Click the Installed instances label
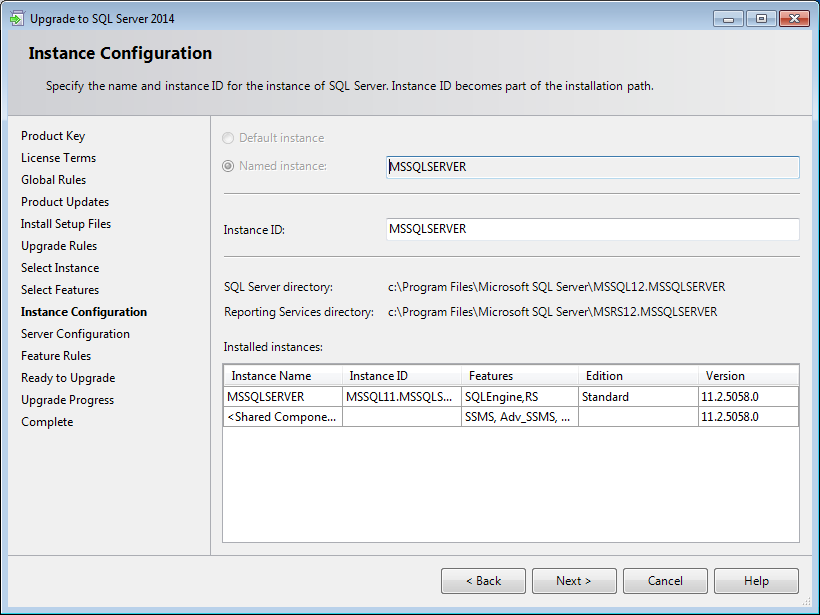 273,347
